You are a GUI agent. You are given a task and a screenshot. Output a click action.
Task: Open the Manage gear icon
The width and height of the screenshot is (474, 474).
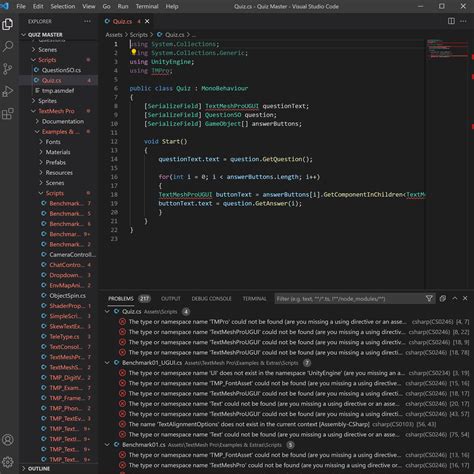click(x=8, y=462)
